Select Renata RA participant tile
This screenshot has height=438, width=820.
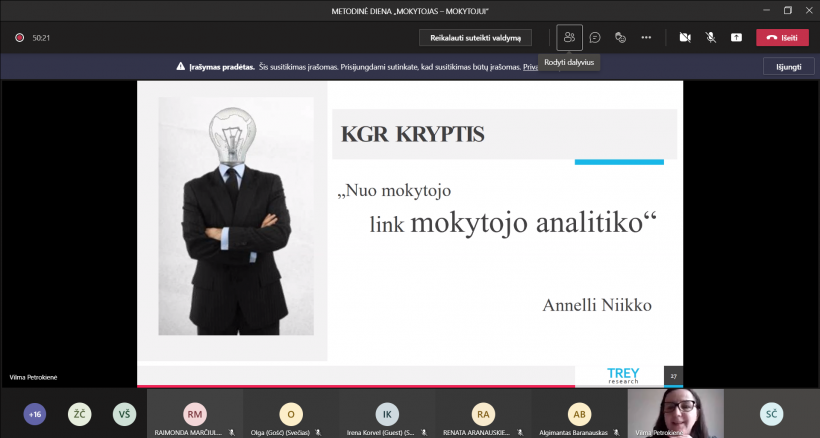coord(483,413)
